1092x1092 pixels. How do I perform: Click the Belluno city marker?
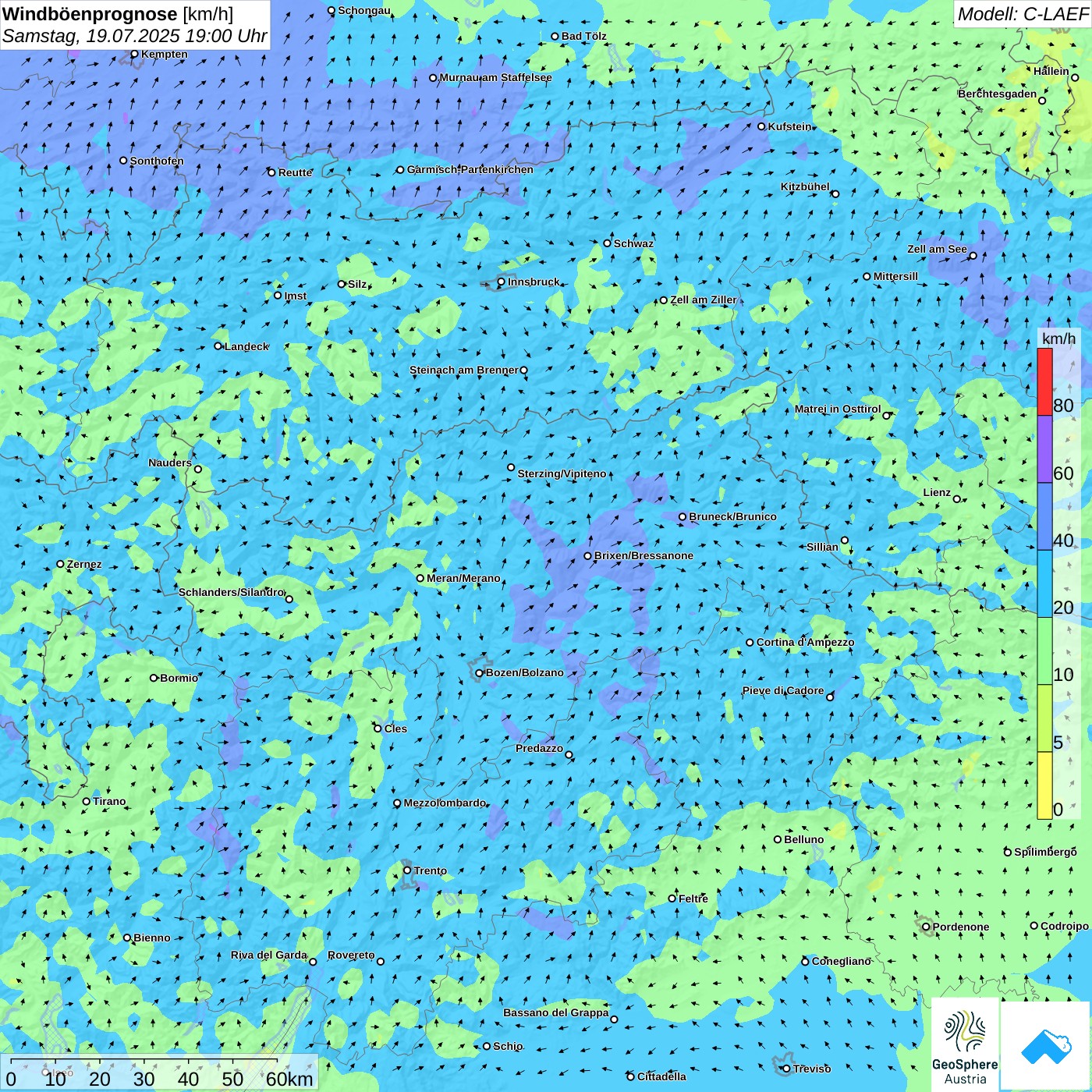click(778, 839)
